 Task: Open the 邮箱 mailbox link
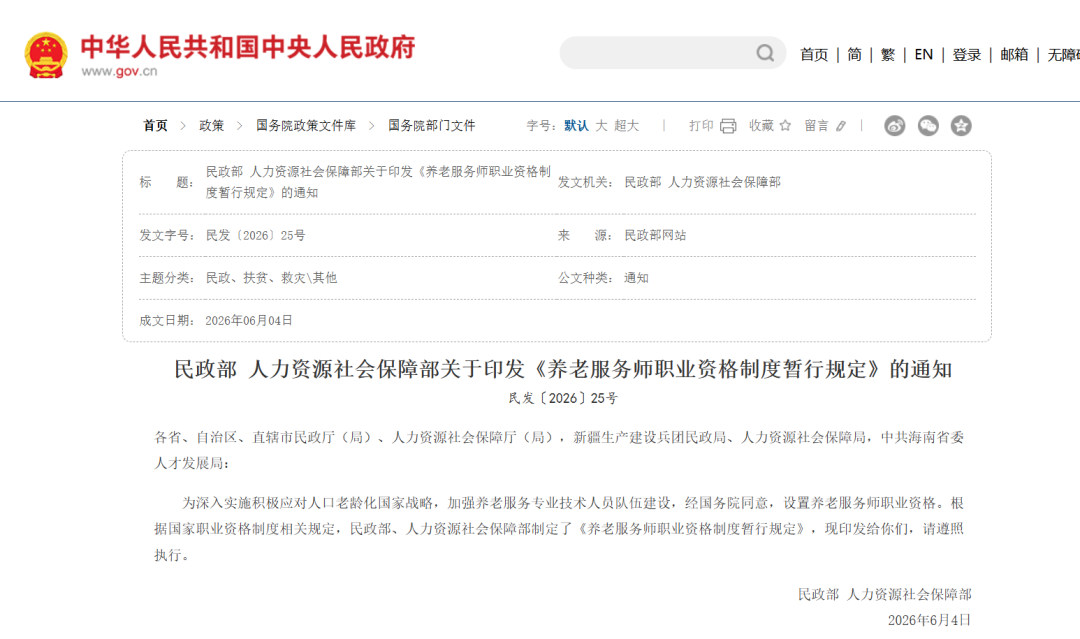point(1014,54)
